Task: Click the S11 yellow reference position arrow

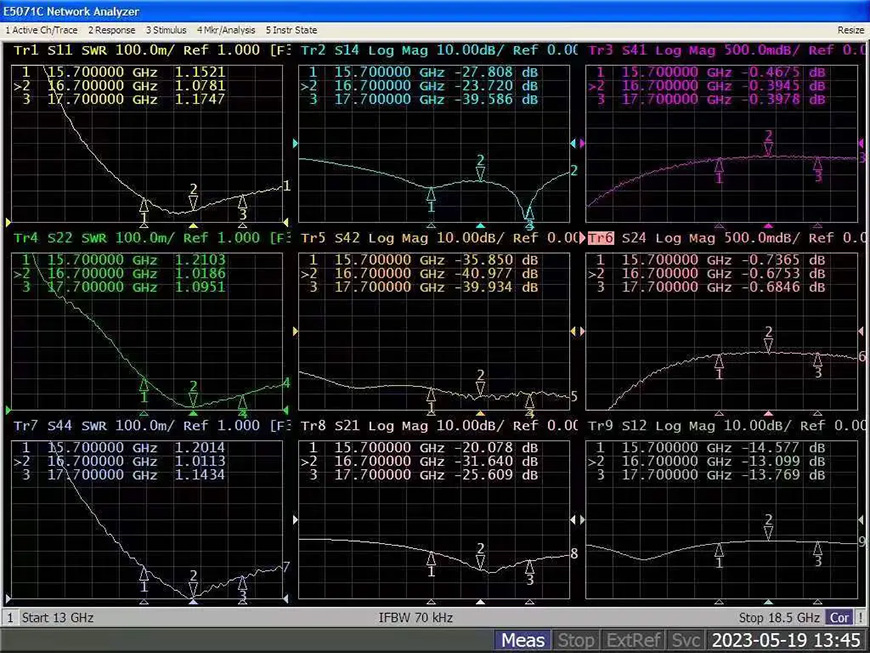Action: pos(8,222)
